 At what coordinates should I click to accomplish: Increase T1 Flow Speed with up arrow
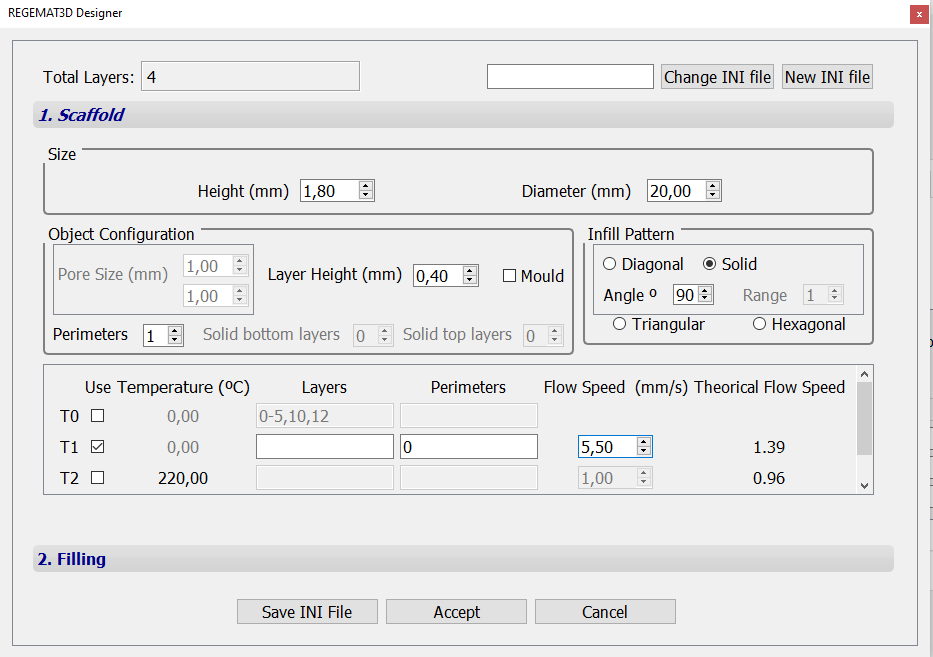pos(644,442)
